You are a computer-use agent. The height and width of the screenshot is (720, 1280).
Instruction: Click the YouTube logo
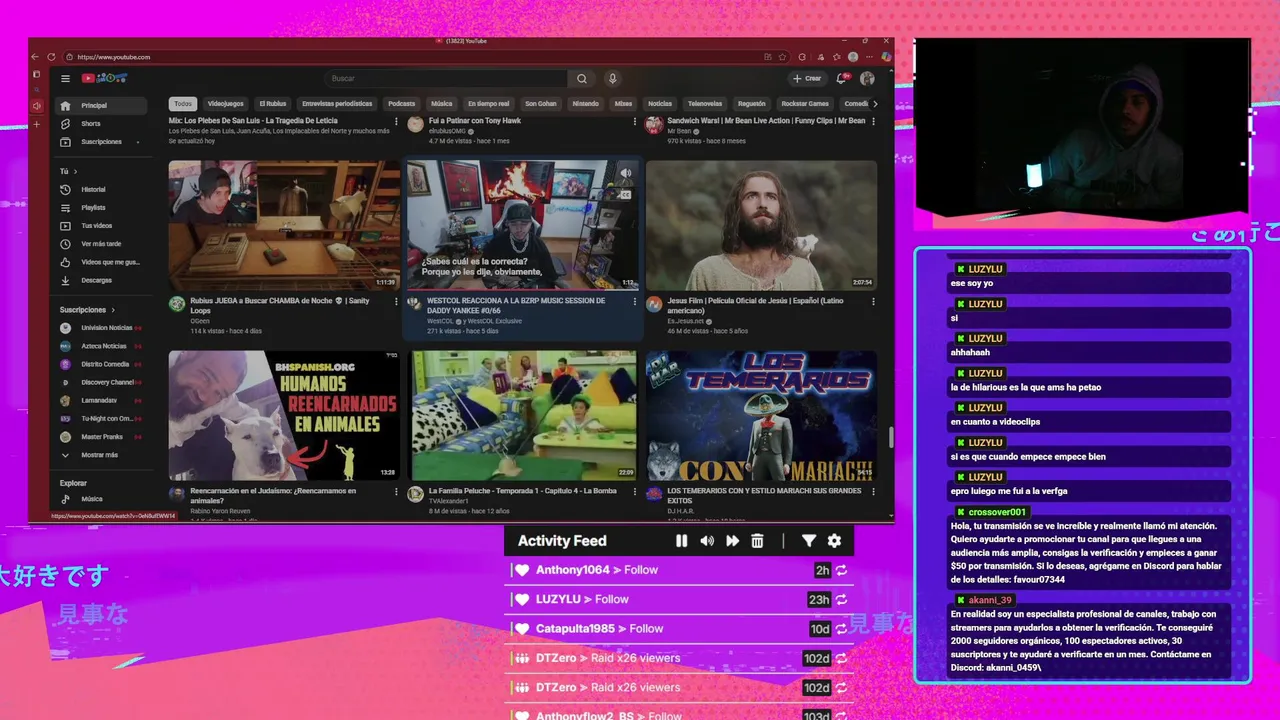click(104, 78)
